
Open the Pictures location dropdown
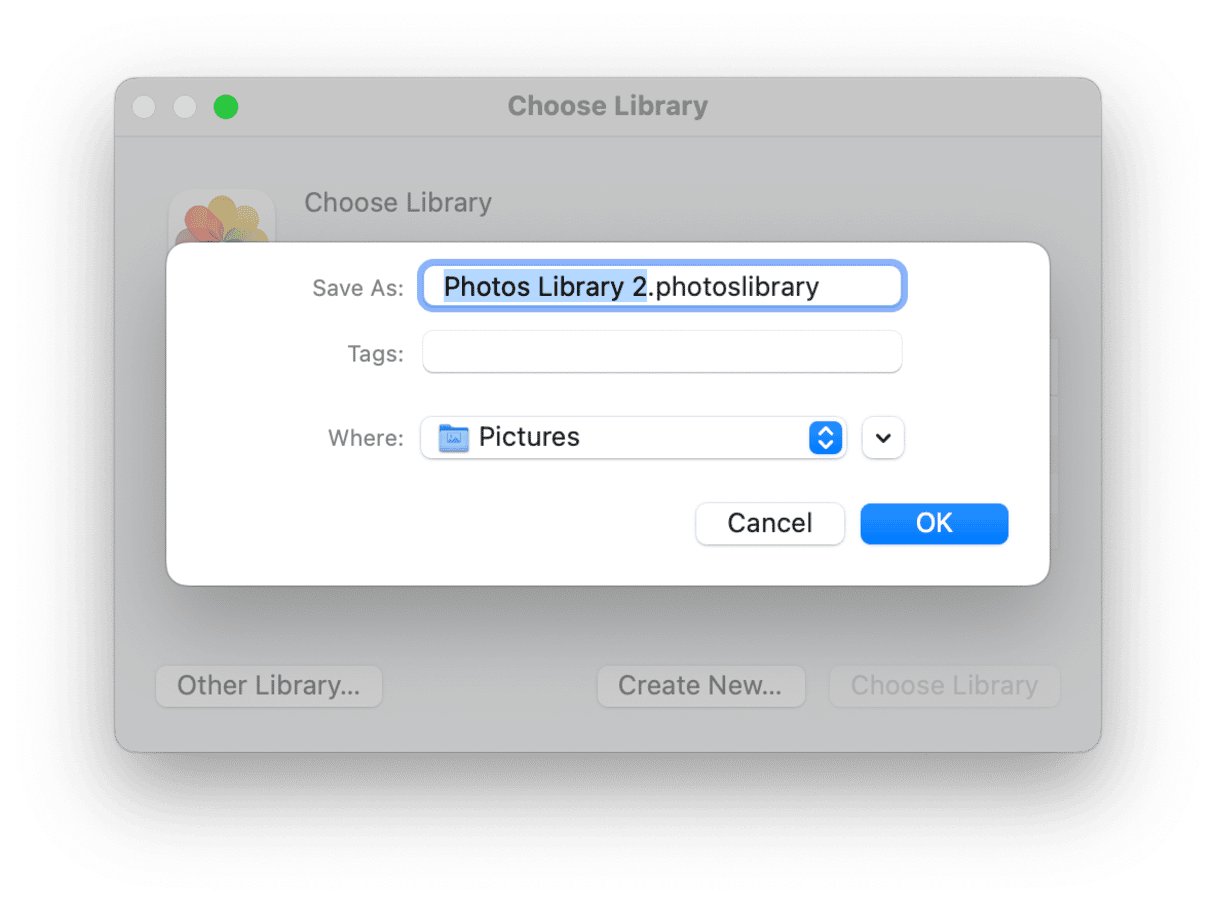pos(630,438)
